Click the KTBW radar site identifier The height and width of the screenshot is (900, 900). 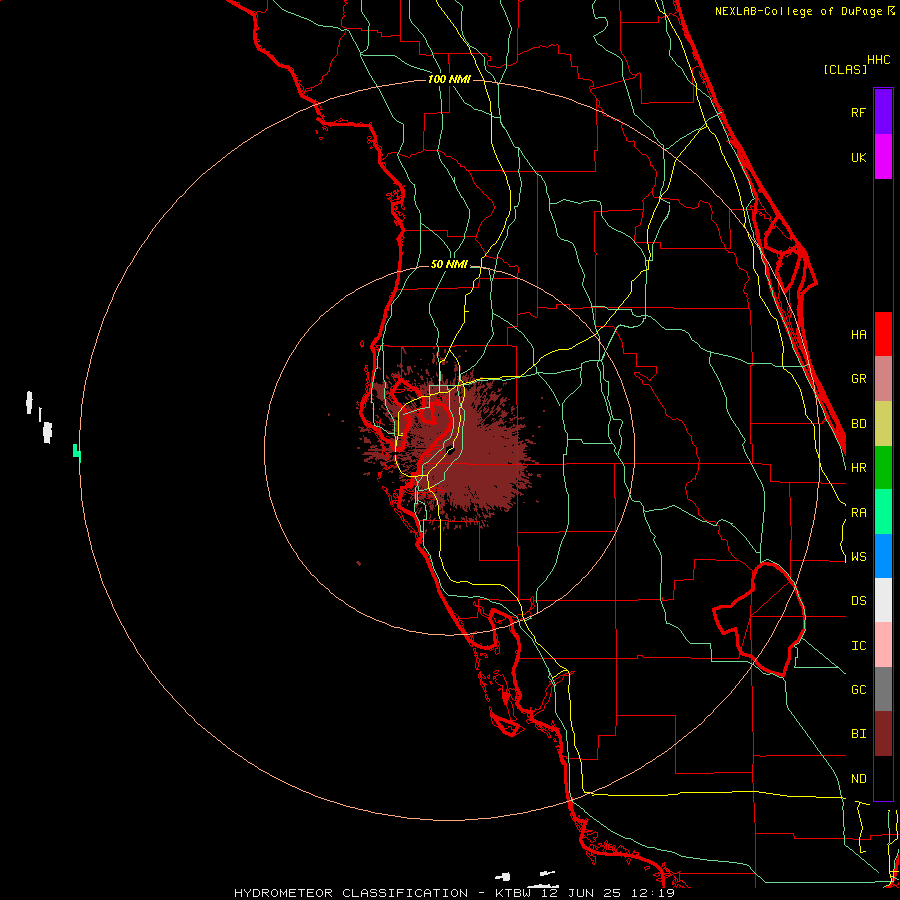pos(513,893)
